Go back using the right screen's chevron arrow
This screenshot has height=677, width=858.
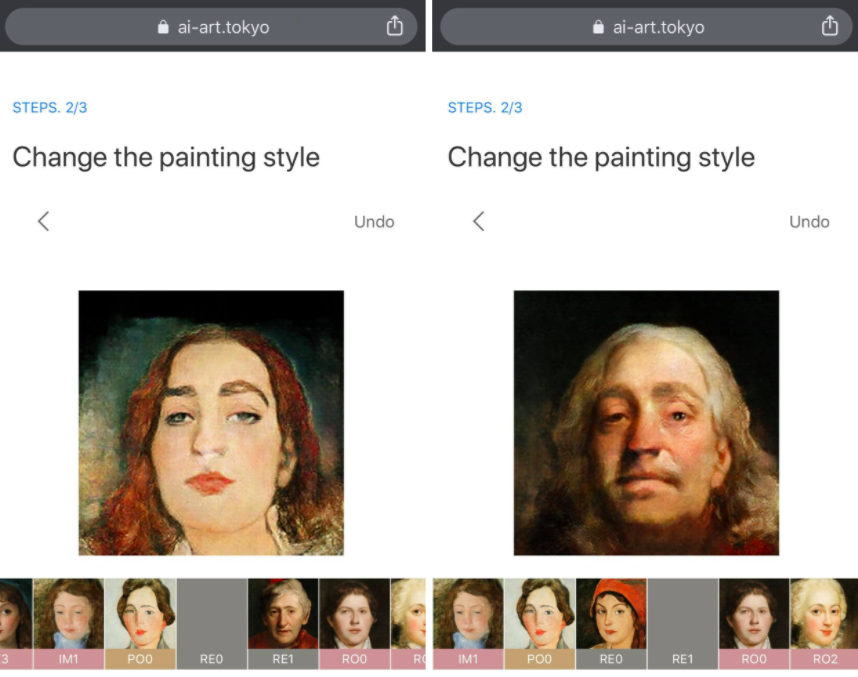point(479,222)
